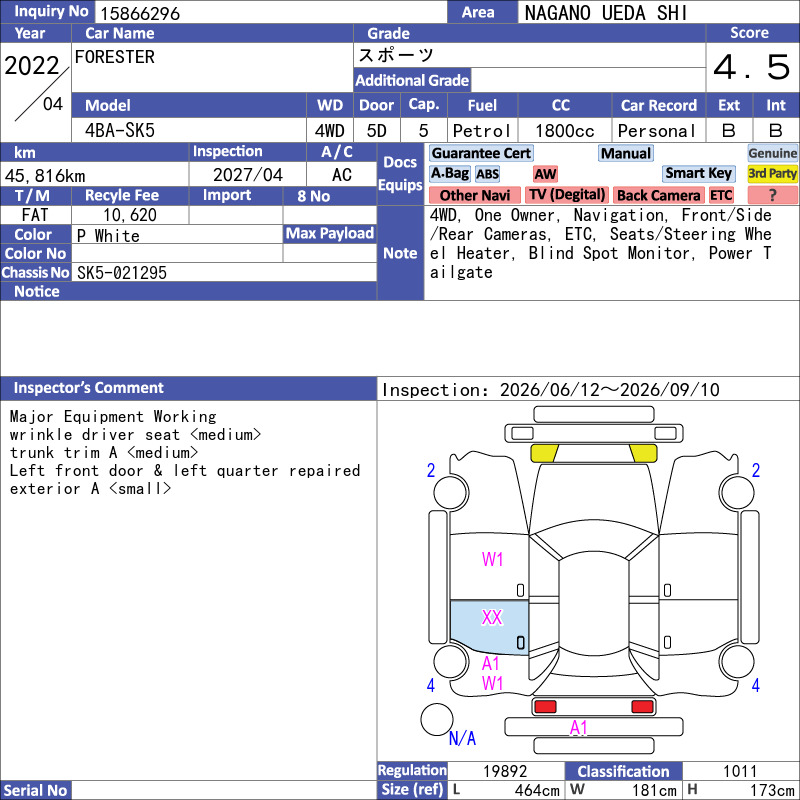The image size is (800, 800).
Task: Click the color value P White
Action: (108, 236)
